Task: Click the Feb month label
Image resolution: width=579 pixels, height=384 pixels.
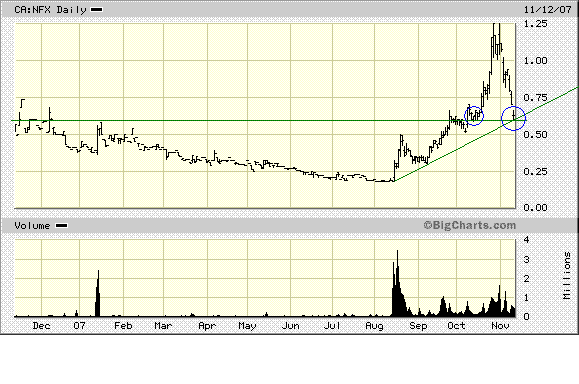Action: tap(123, 326)
